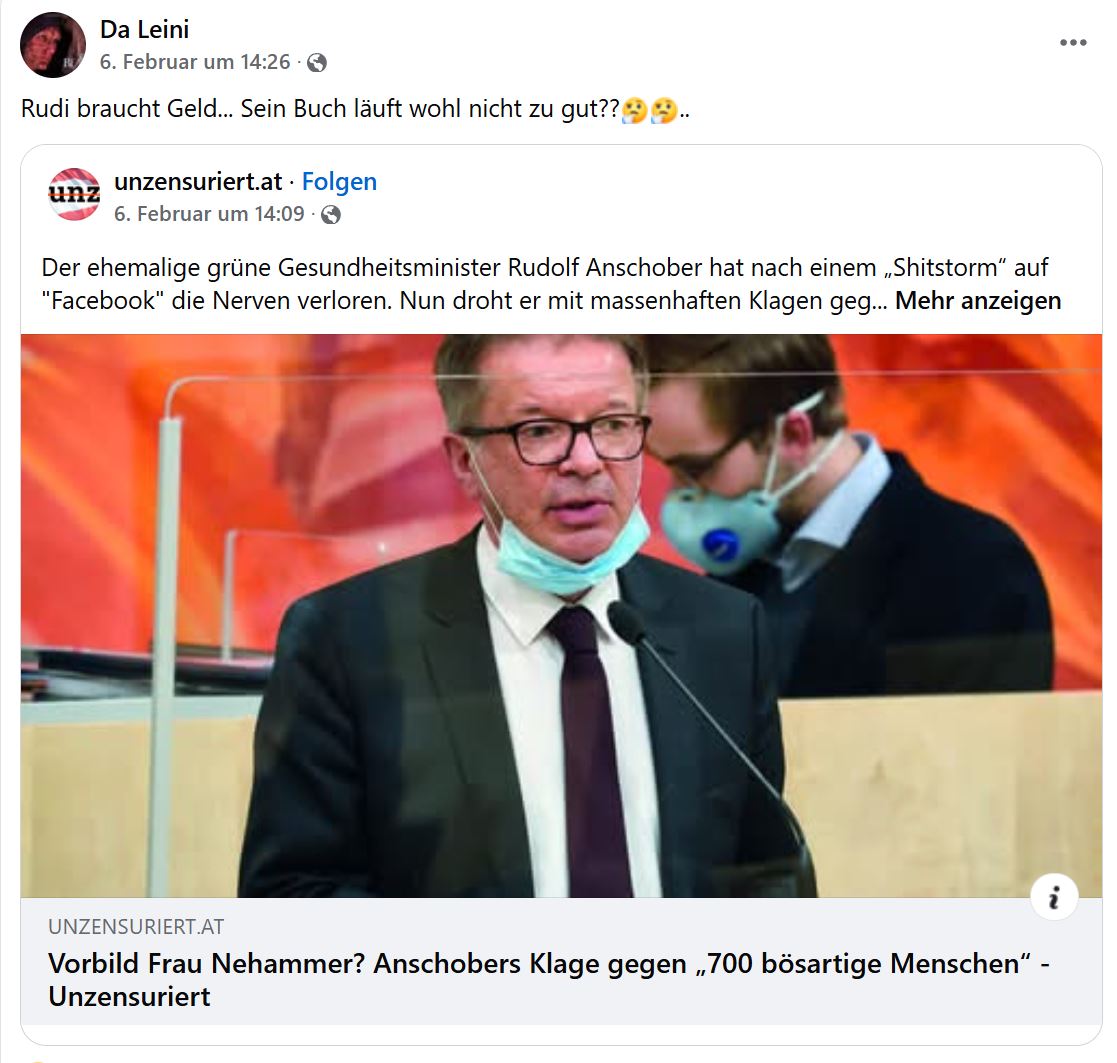Viewport: 1117px width, 1063px height.
Task: Open the article preview image of the speaker
Action: (x=561, y=616)
